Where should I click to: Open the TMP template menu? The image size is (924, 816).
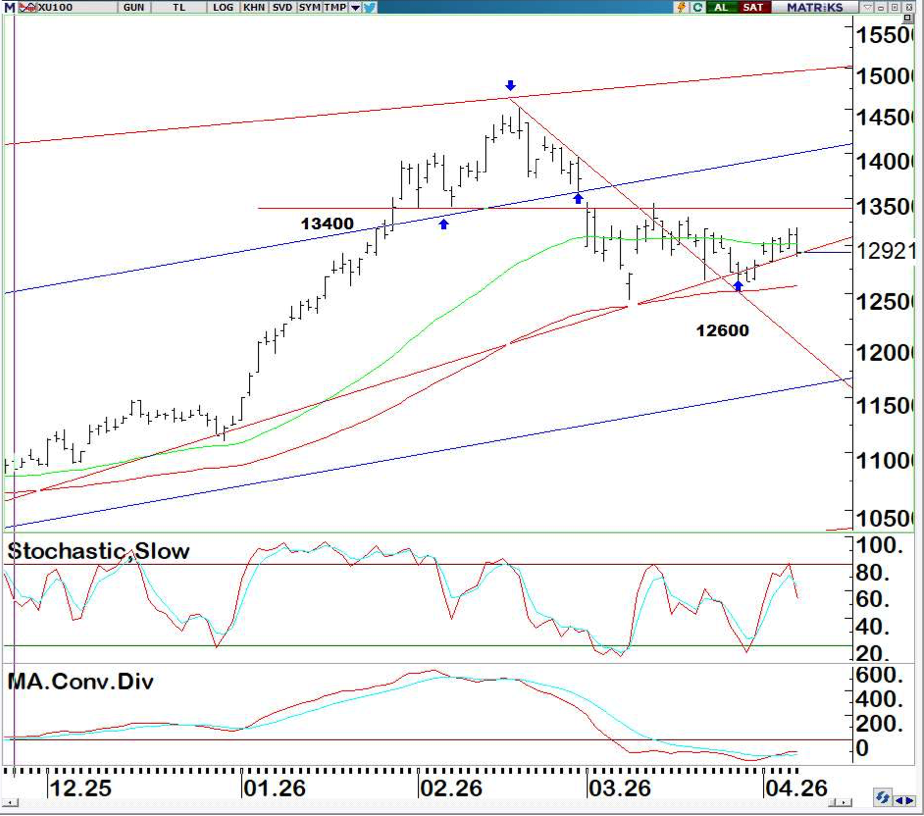pos(336,7)
